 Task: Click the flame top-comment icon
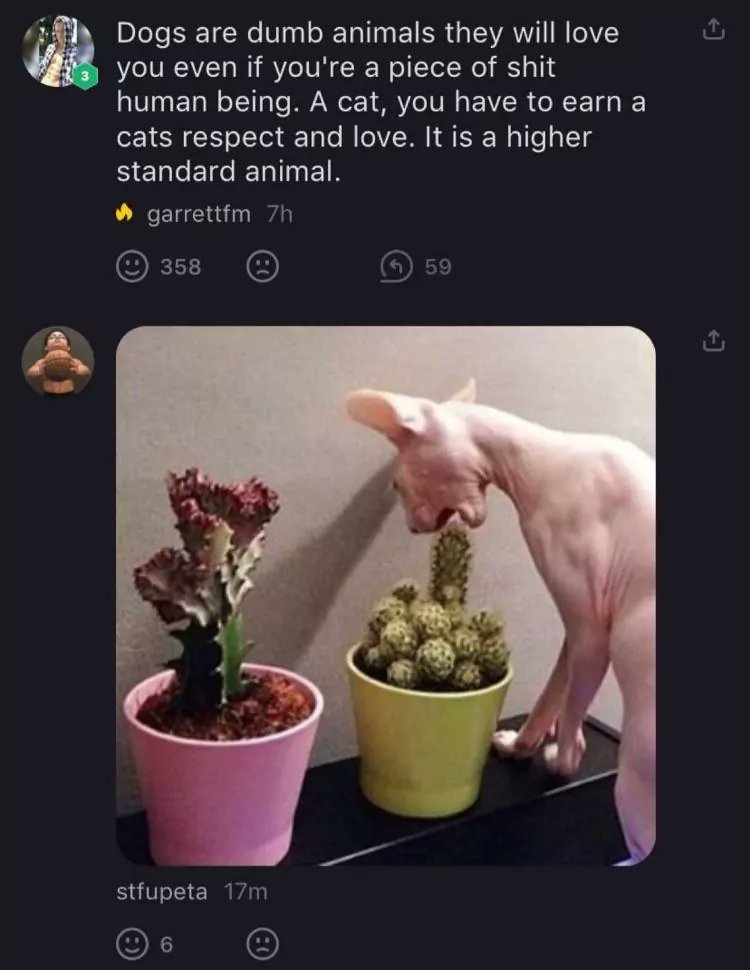[x=124, y=213]
